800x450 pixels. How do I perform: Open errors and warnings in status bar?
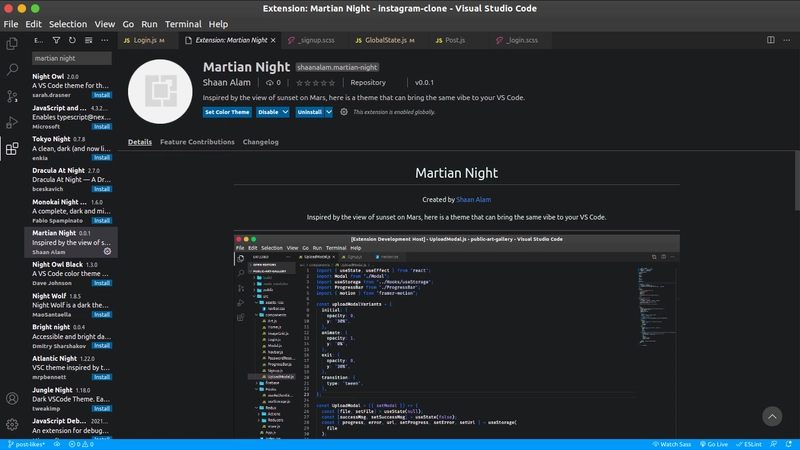[x=82, y=444]
